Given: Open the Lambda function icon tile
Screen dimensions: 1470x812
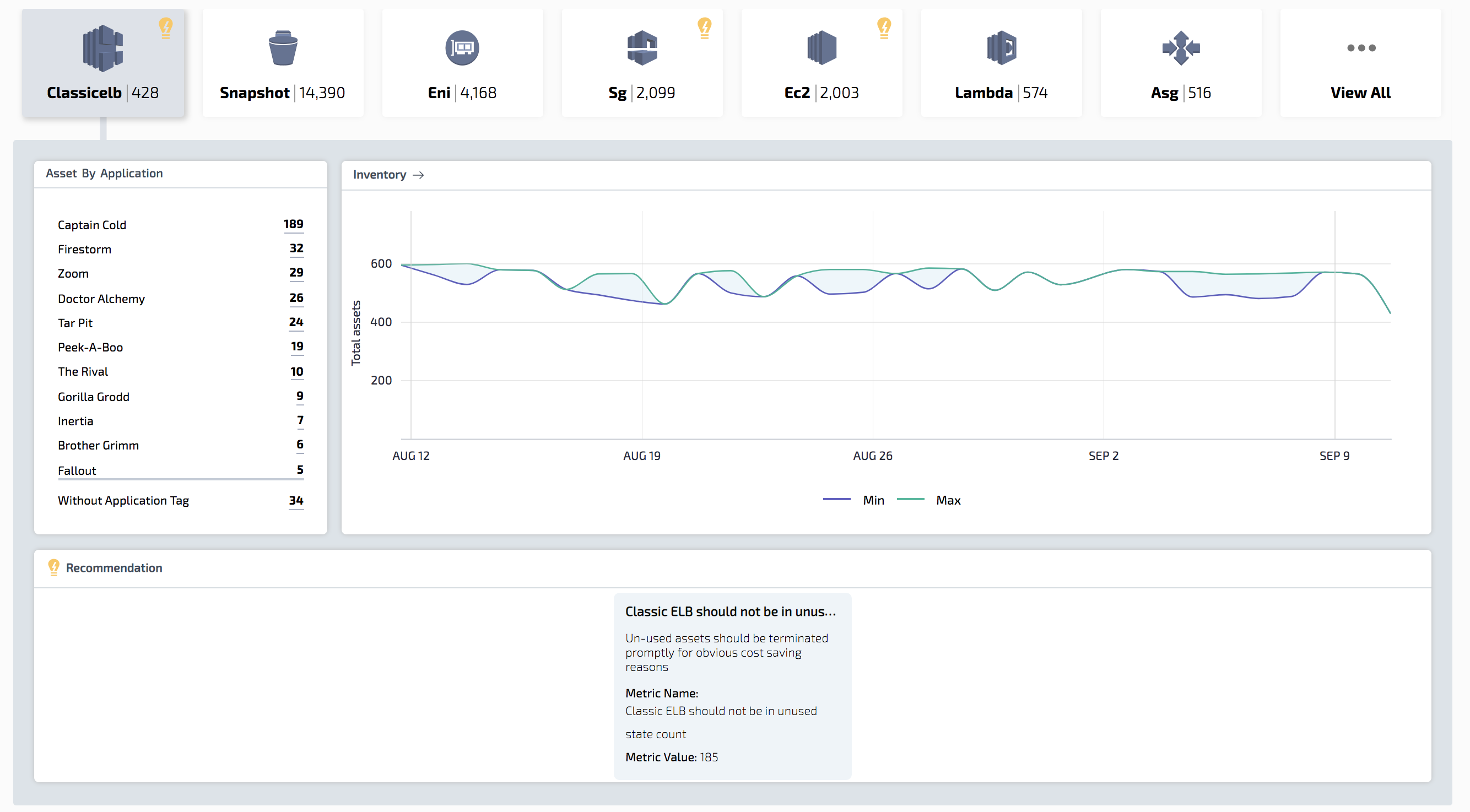Looking at the screenshot, I should tap(1001, 48).
